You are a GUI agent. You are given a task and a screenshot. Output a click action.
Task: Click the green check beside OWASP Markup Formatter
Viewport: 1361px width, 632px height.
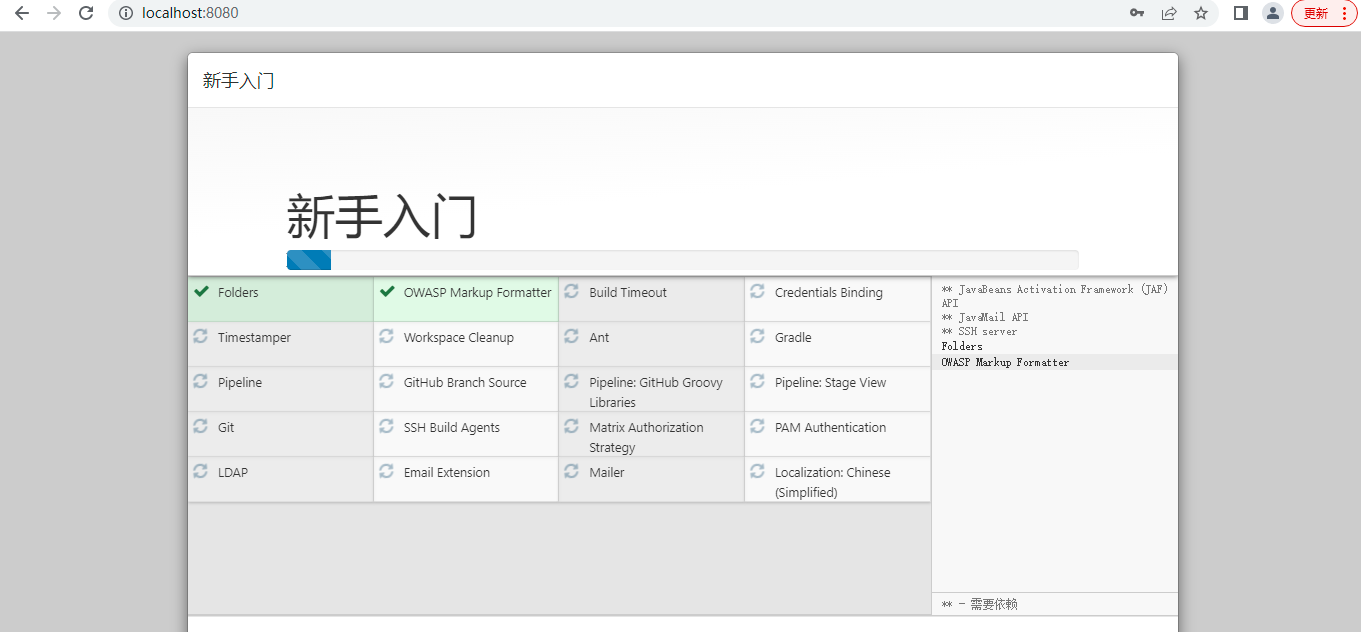point(388,291)
